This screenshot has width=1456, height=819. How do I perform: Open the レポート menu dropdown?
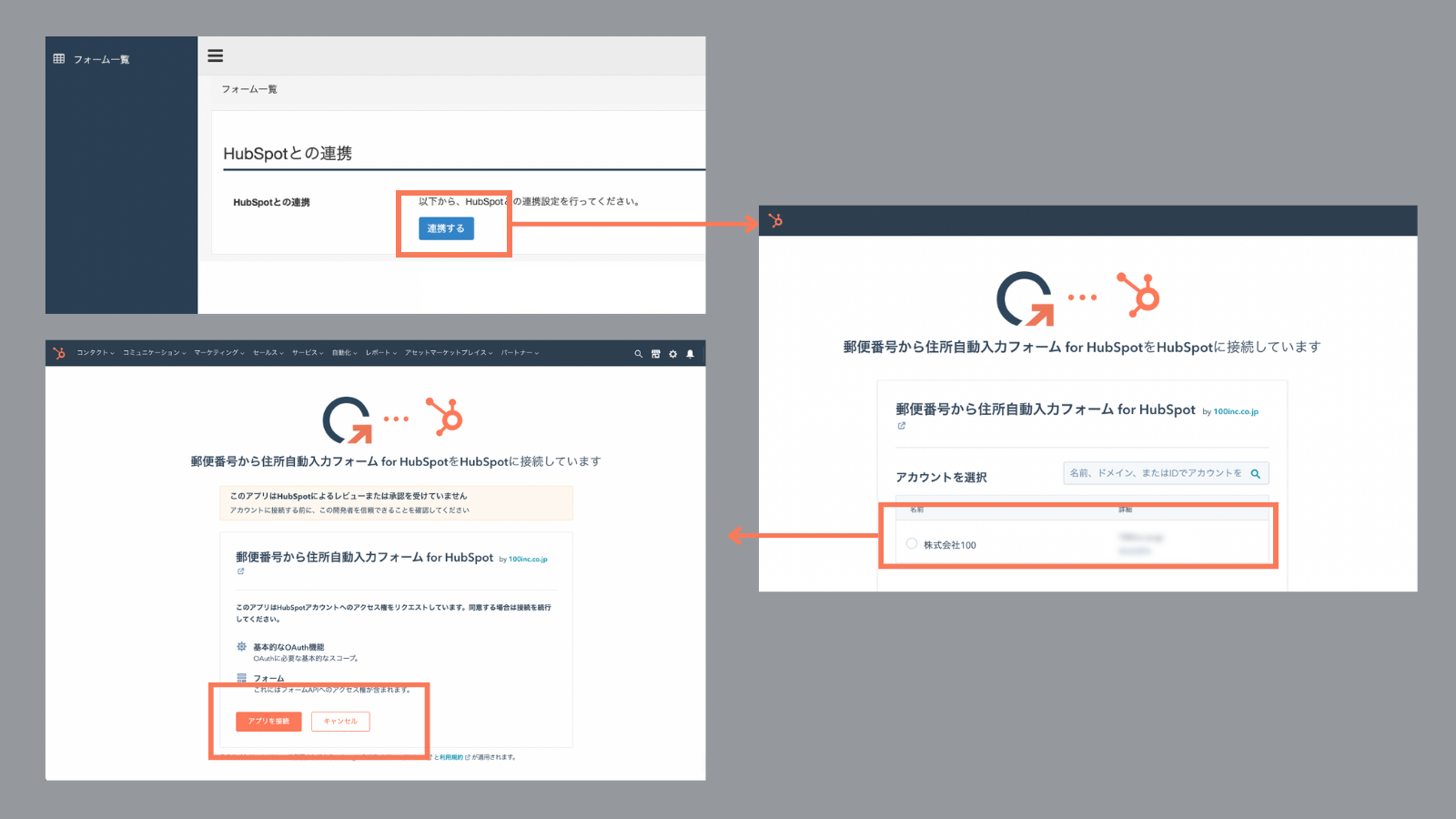point(381,353)
